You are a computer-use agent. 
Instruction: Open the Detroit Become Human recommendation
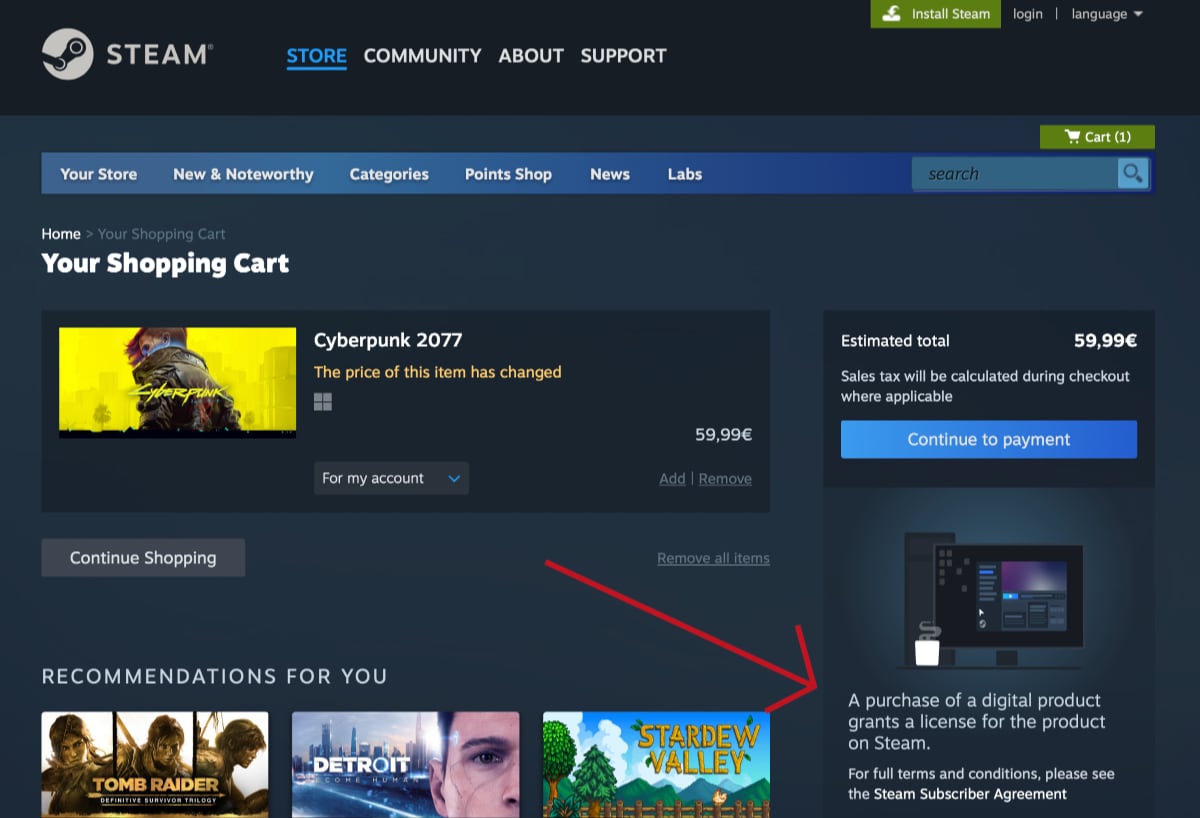coord(406,765)
